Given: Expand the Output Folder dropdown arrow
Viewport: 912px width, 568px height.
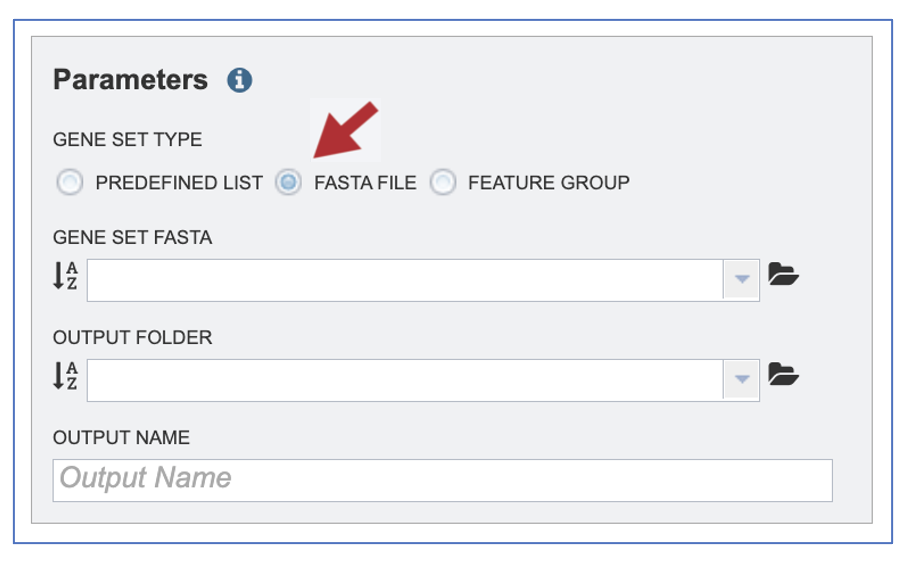Looking at the screenshot, I should (x=742, y=380).
